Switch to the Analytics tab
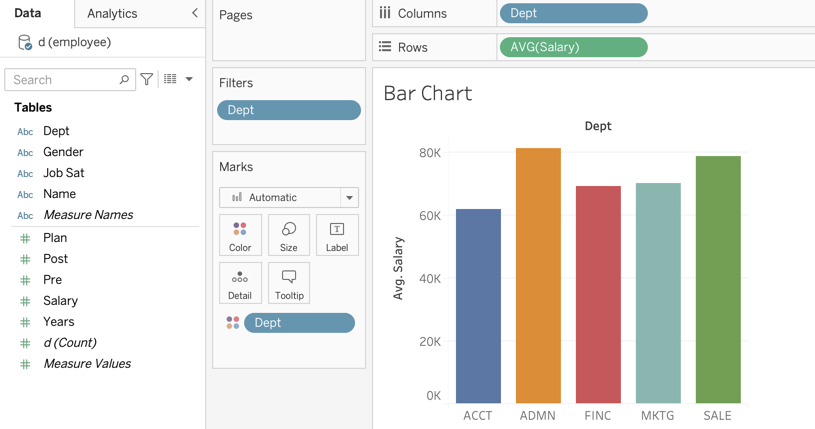 [112, 13]
